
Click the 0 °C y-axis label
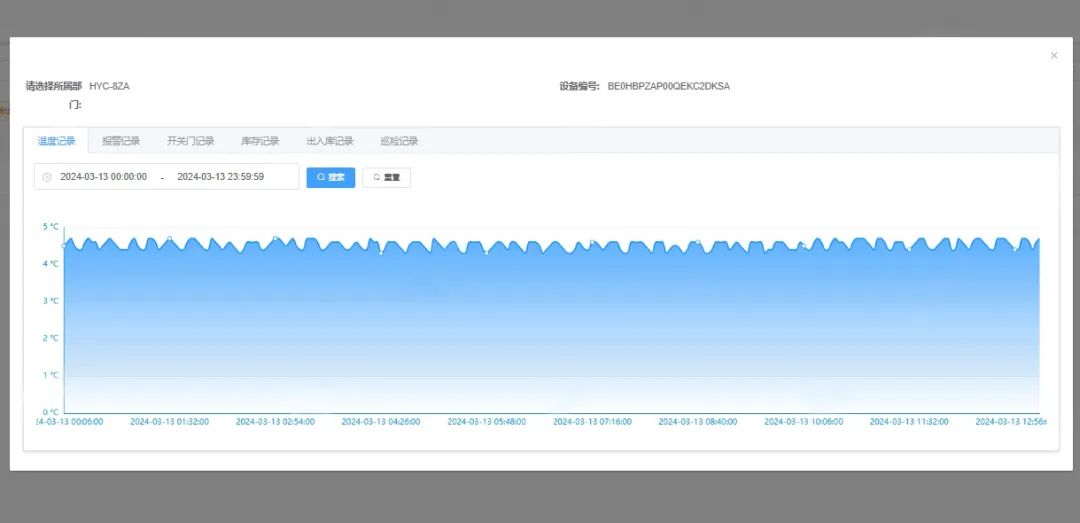[x=52, y=412]
